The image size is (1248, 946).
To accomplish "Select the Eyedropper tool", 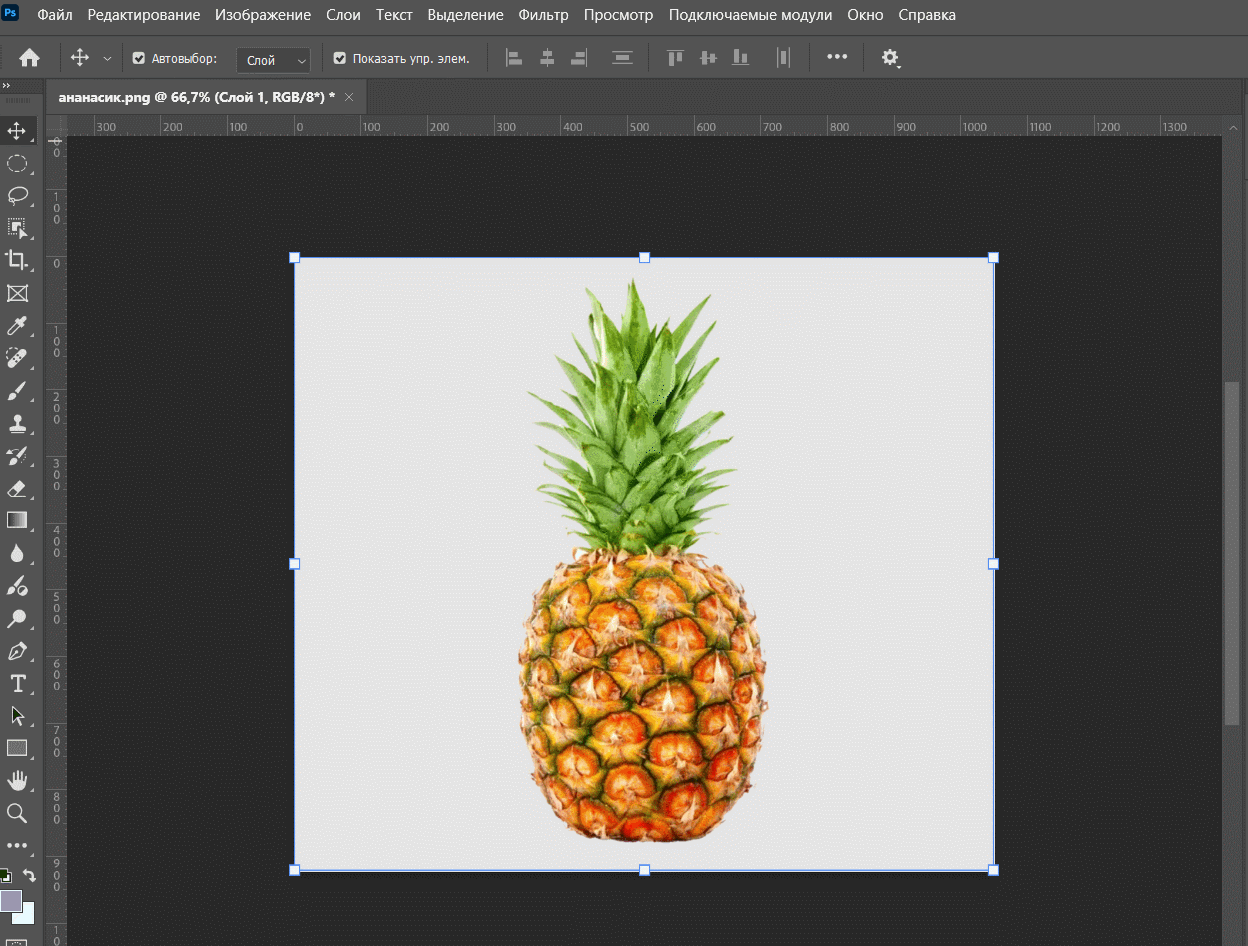I will tap(17, 325).
